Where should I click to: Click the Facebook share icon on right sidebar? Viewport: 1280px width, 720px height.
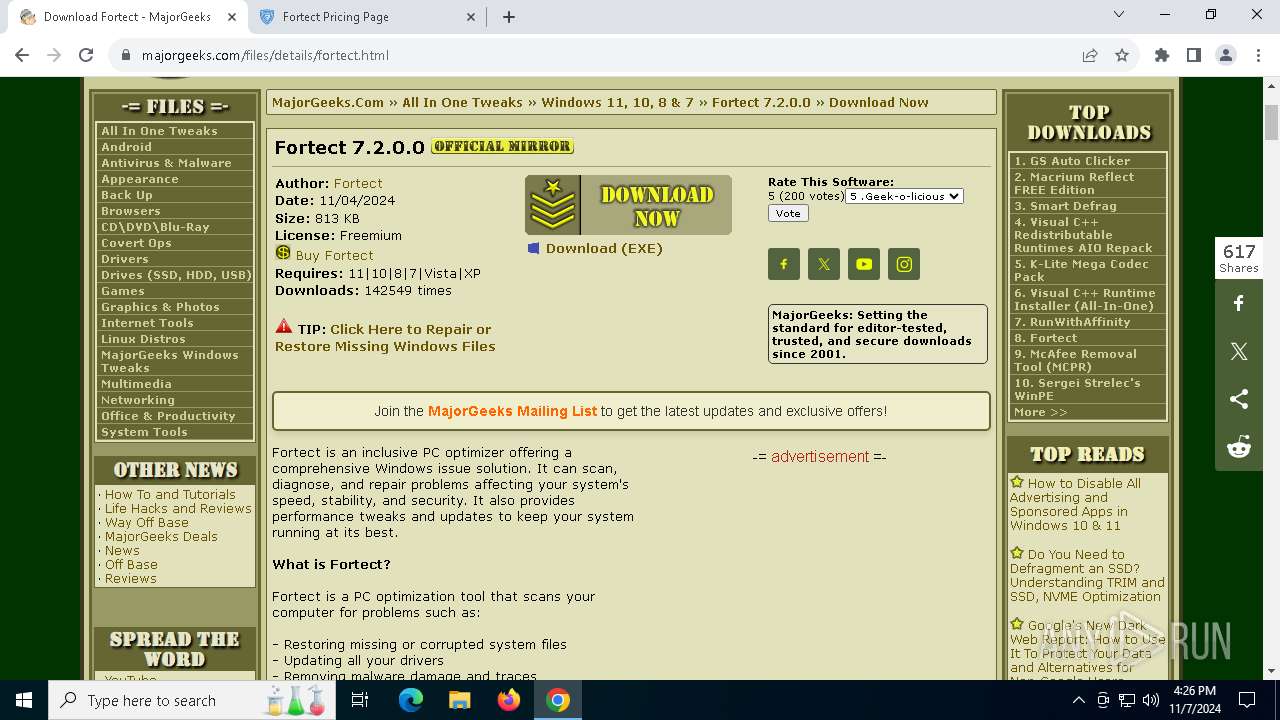click(1239, 303)
